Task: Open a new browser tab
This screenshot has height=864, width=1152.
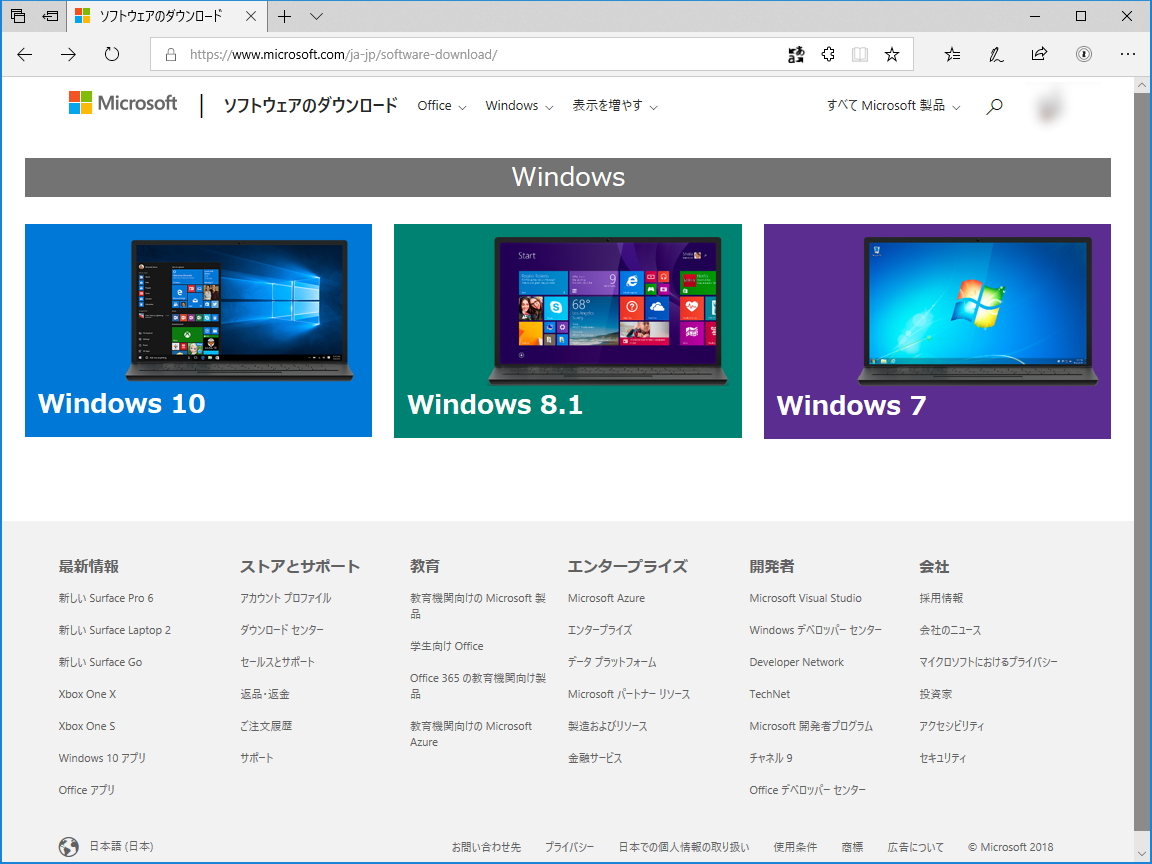Action: [x=286, y=16]
